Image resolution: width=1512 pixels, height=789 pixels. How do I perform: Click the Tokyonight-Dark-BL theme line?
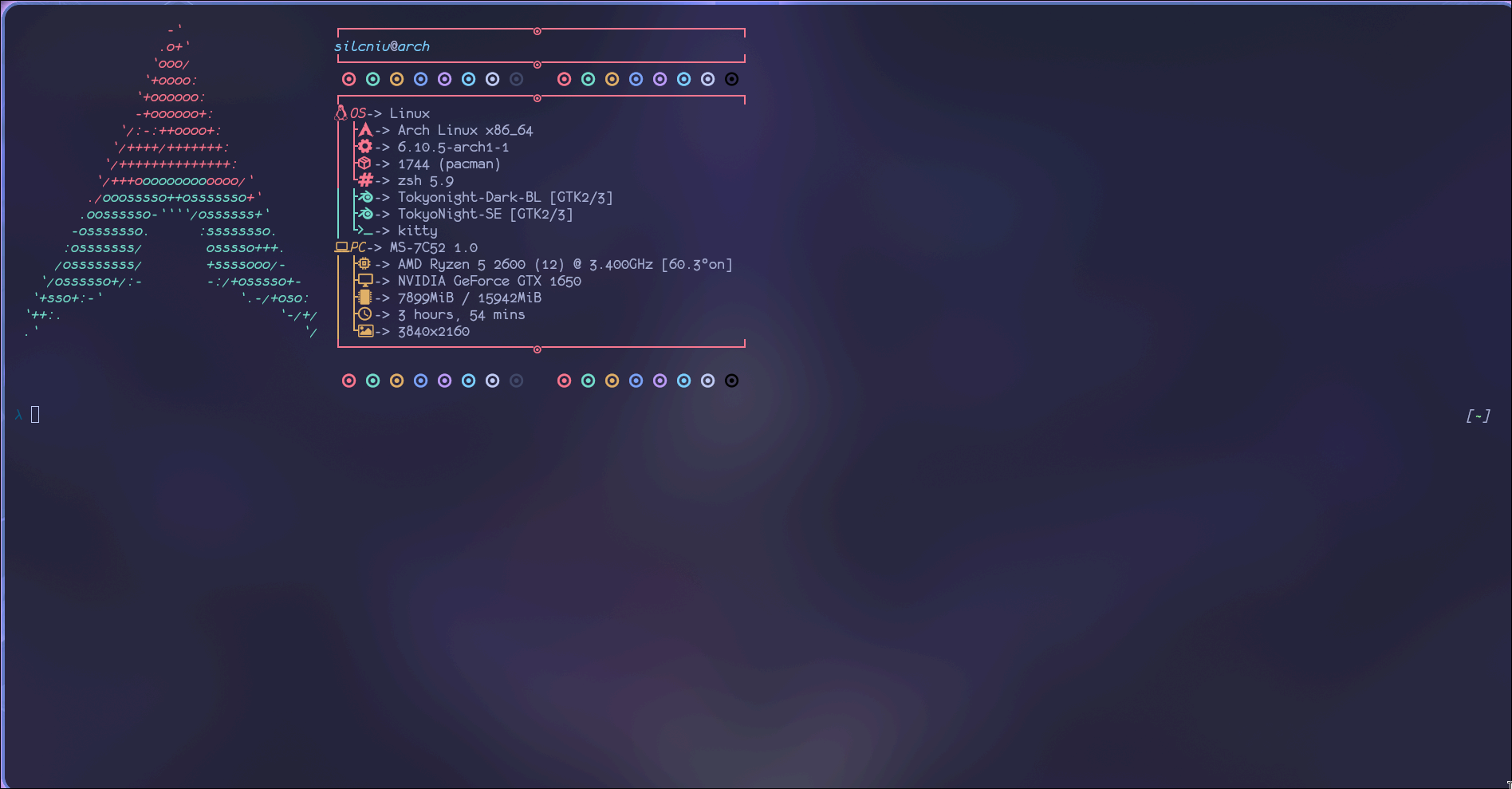tap(506, 197)
